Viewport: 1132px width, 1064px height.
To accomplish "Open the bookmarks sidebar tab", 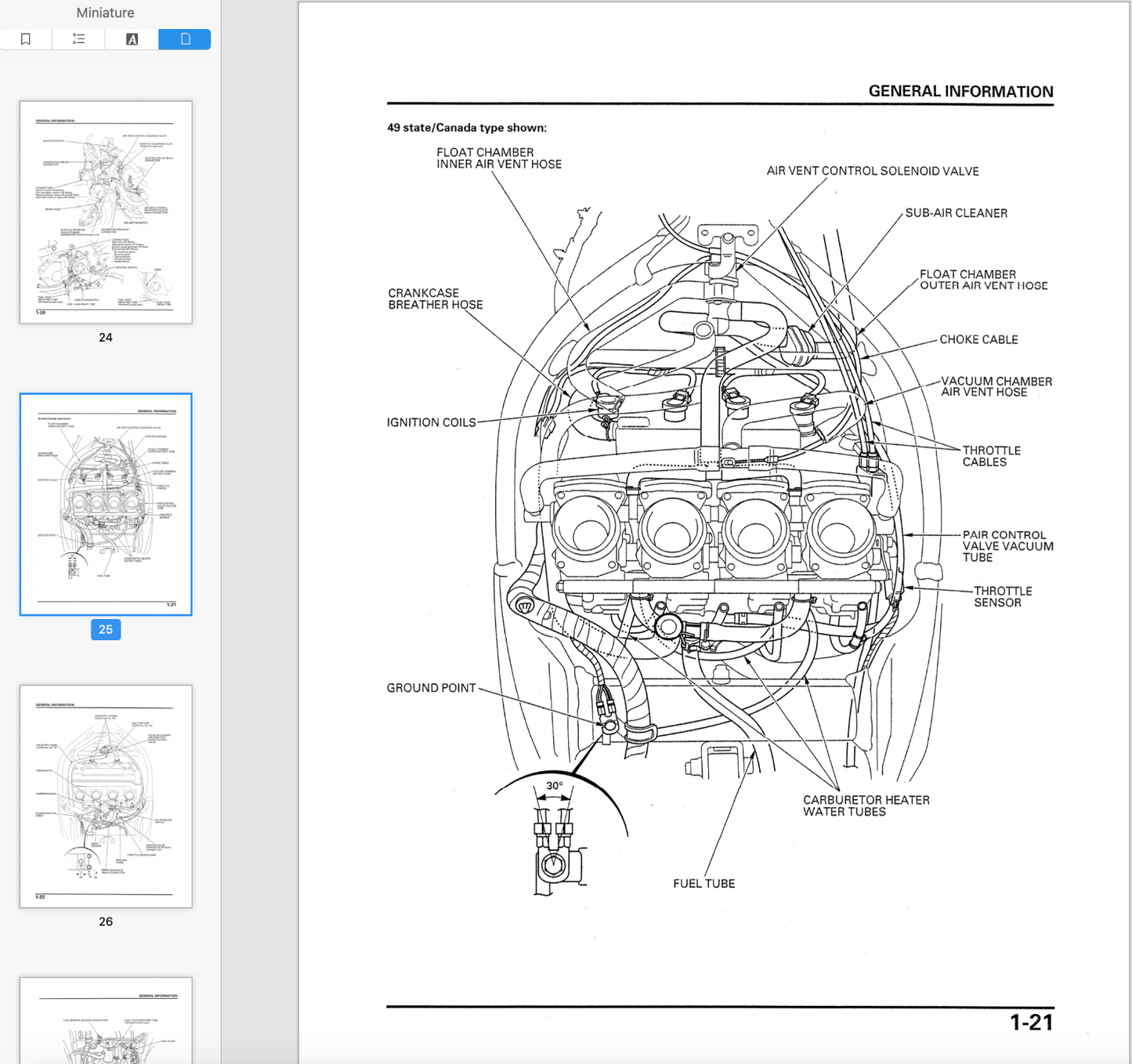I will tap(26, 39).
